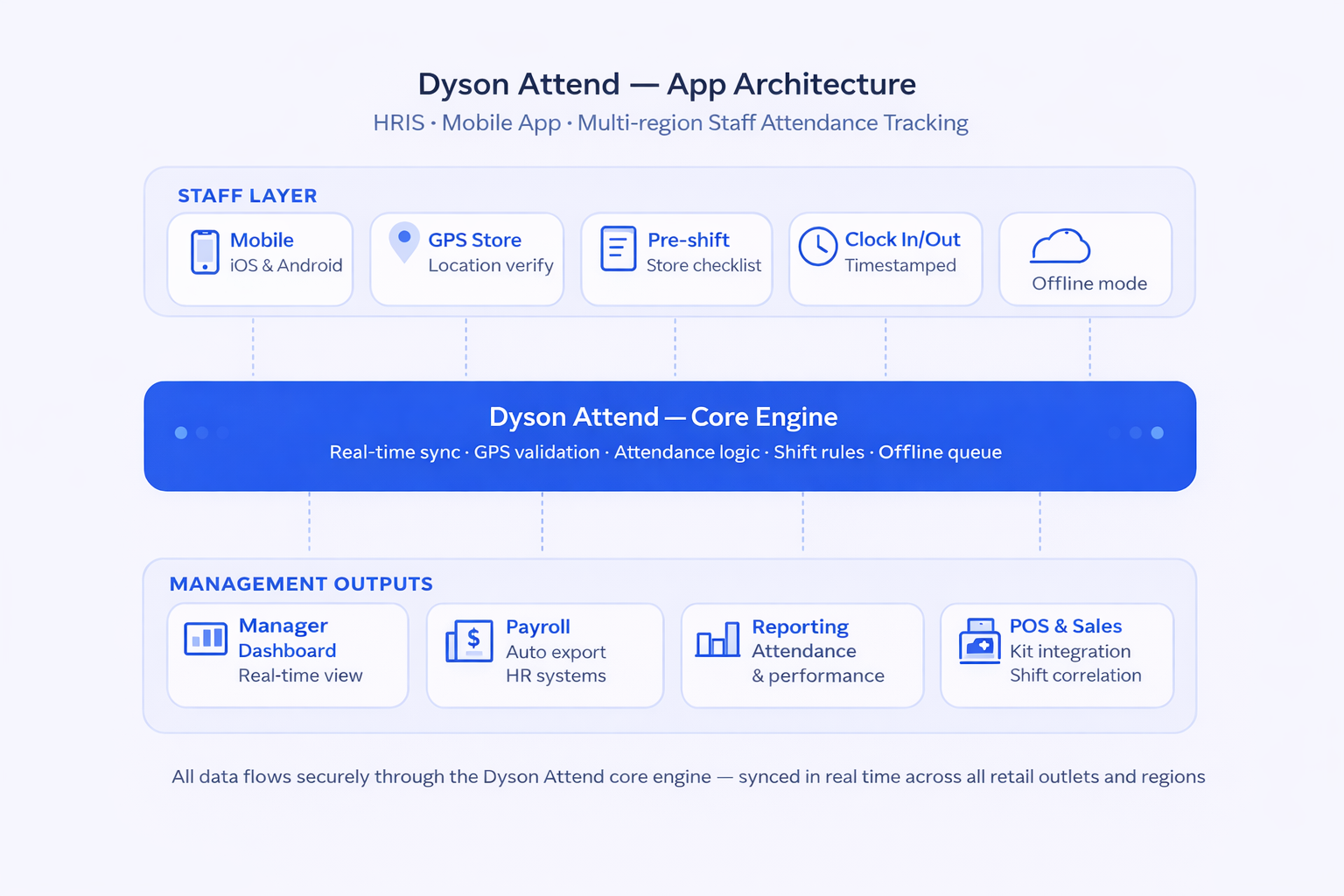1344x896 pixels.
Task: Click the Dyson Attend — Core Engine title
Action: click(x=663, y=416)
